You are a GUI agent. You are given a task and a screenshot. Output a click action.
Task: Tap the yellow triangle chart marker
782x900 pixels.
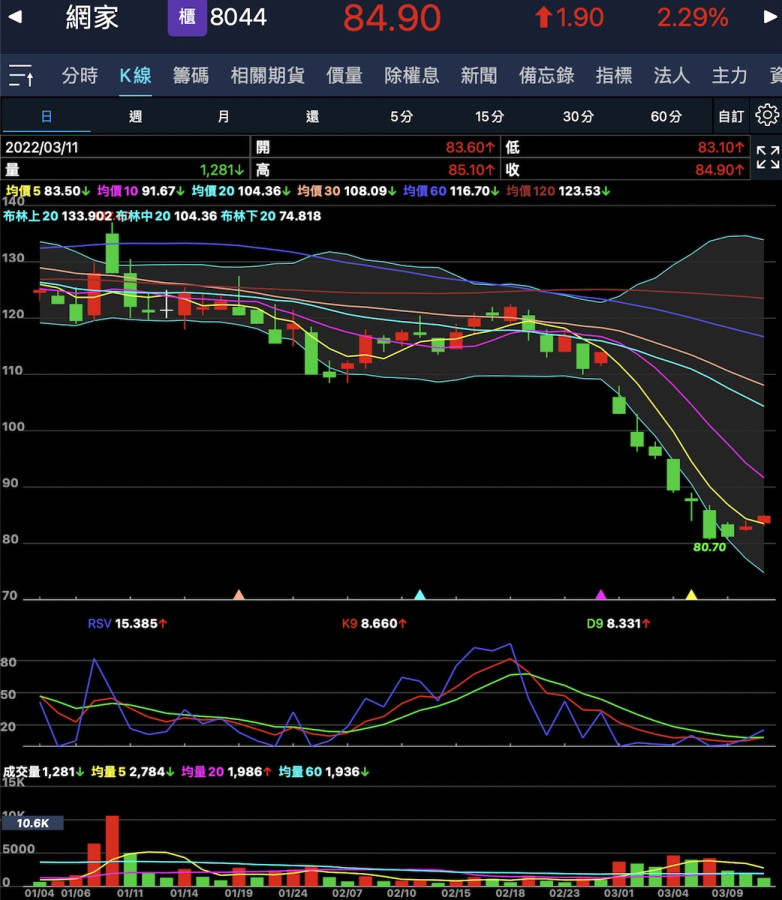pyautogui.click(x=691, y=595)
